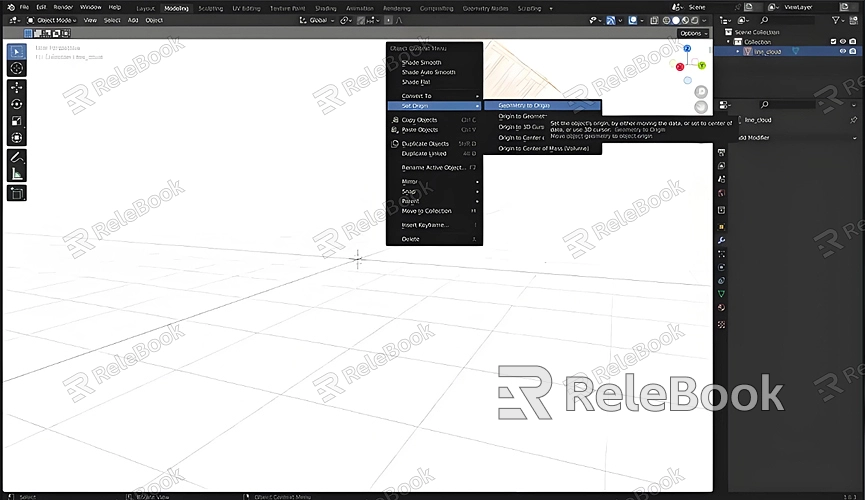
Task: Open the File menu
Action: click(x=24, y=7)
